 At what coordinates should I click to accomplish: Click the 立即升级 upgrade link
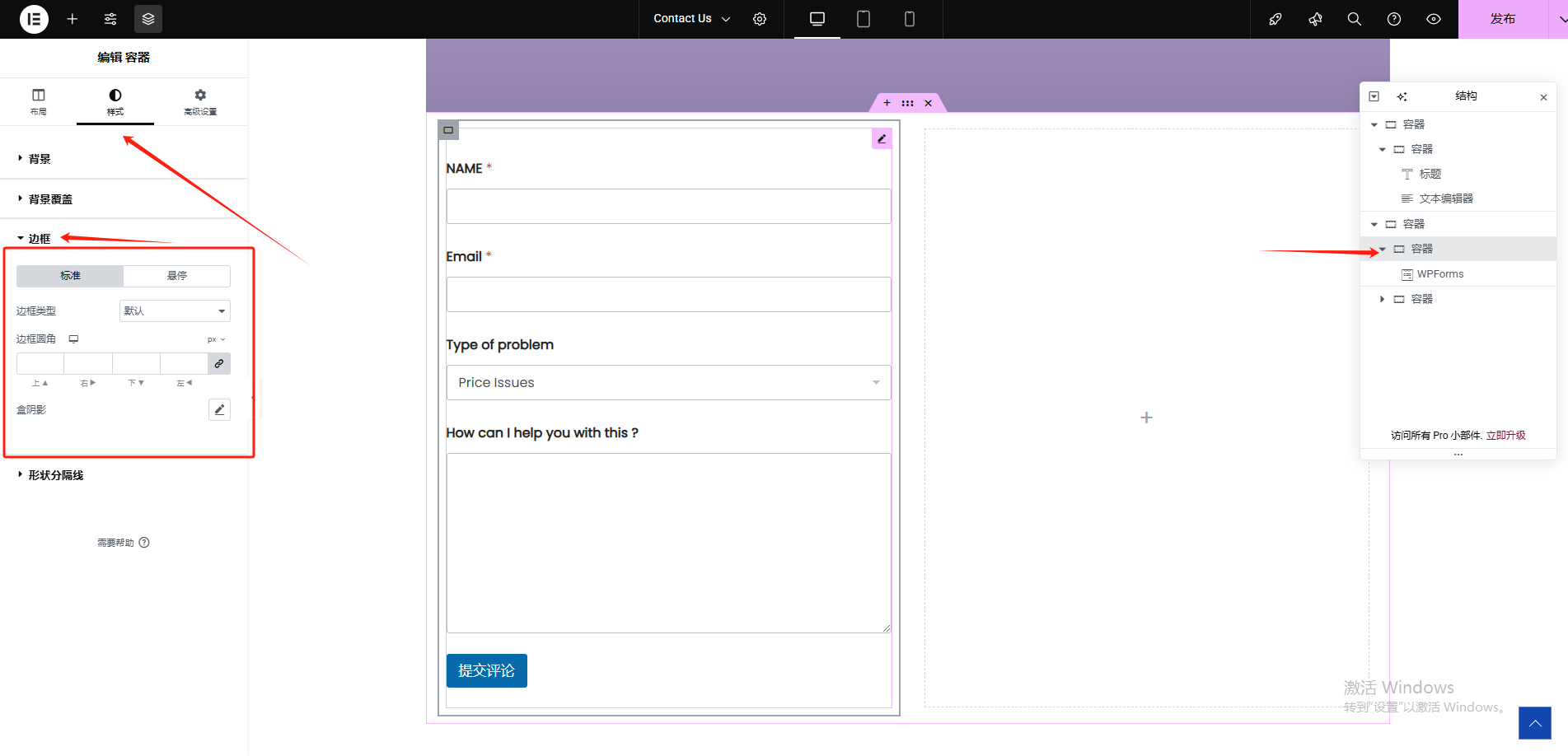click(x=1505, y=436)
